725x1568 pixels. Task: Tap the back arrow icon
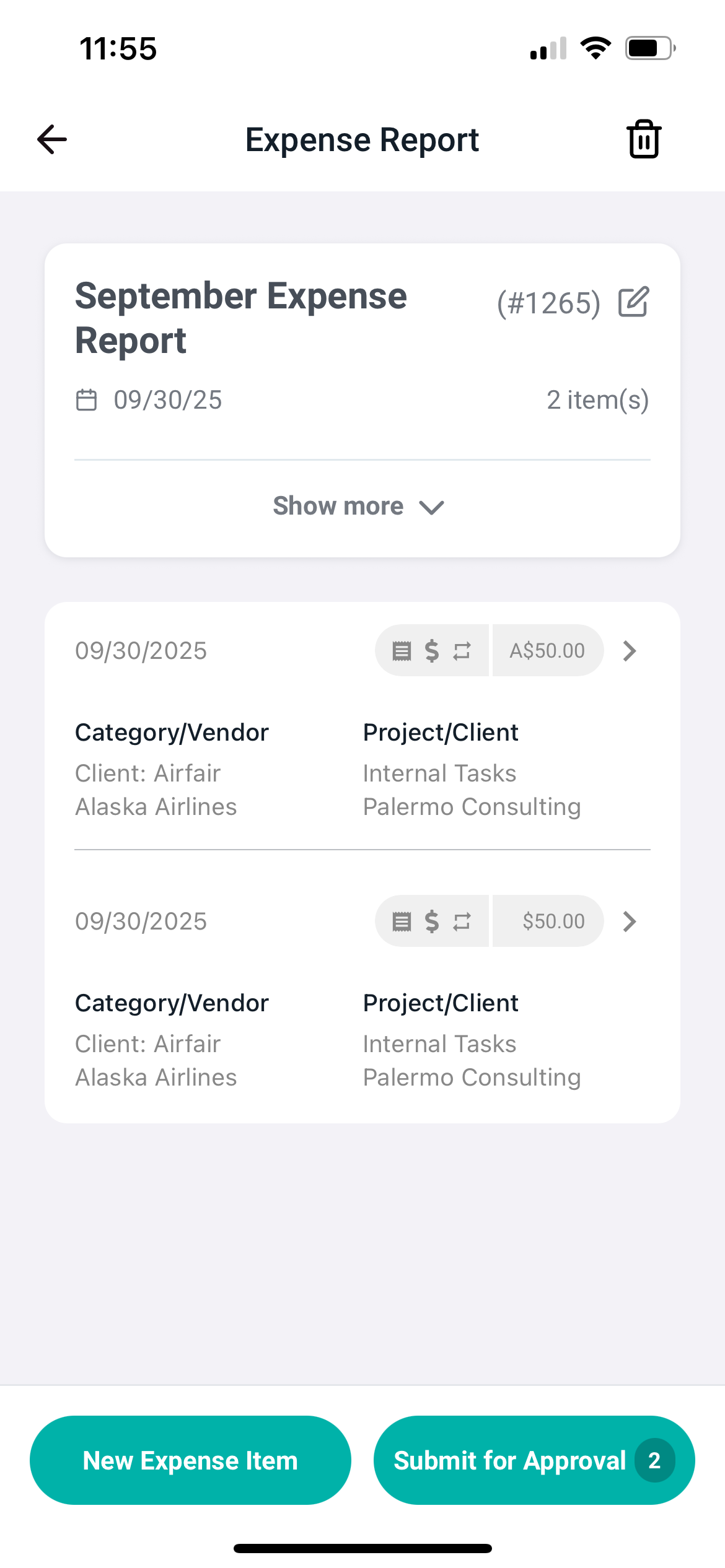pyautogui.click(x=52, y=139)
